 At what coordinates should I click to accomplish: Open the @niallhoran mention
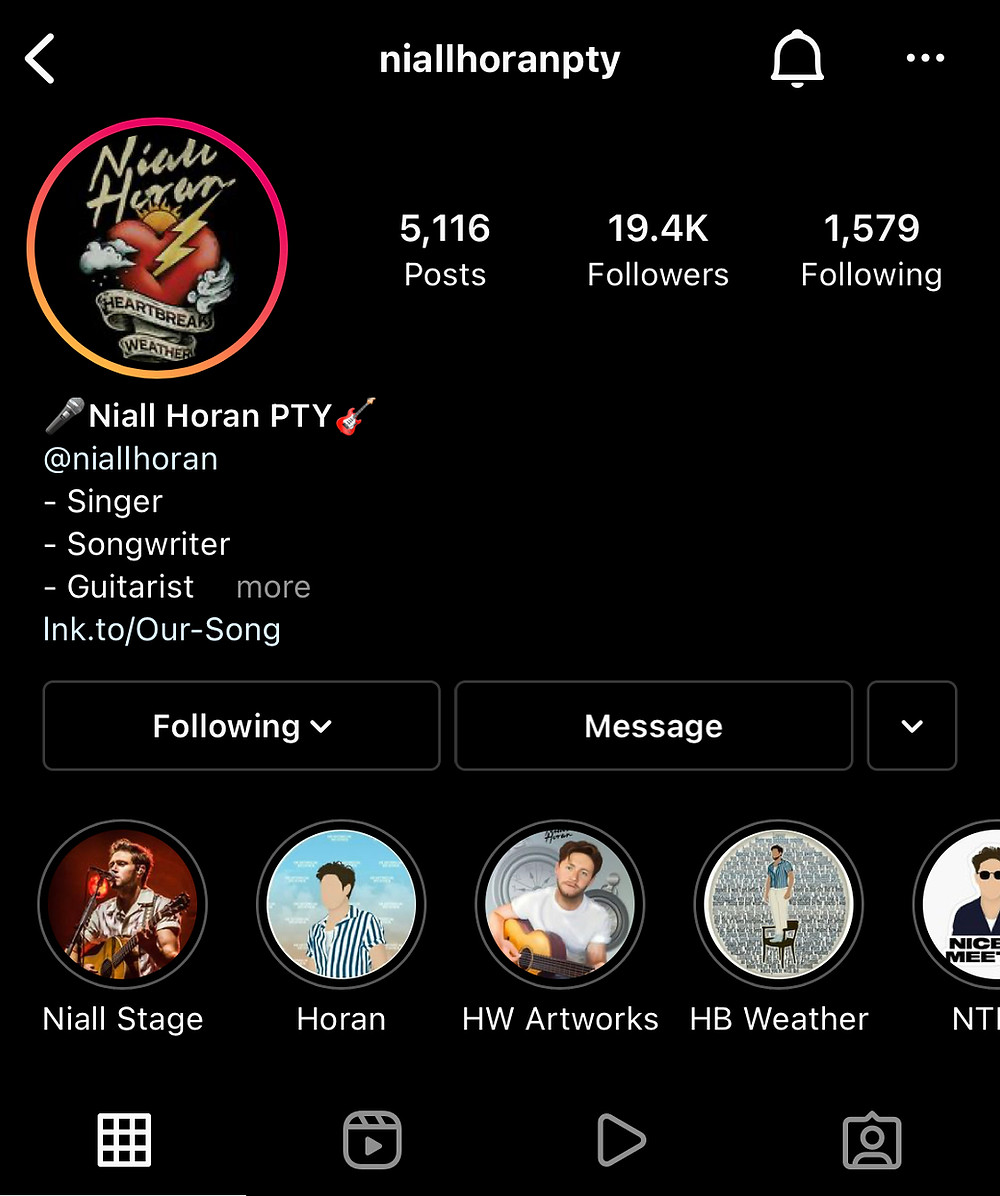pyautogui.click(x=130, y=459)
